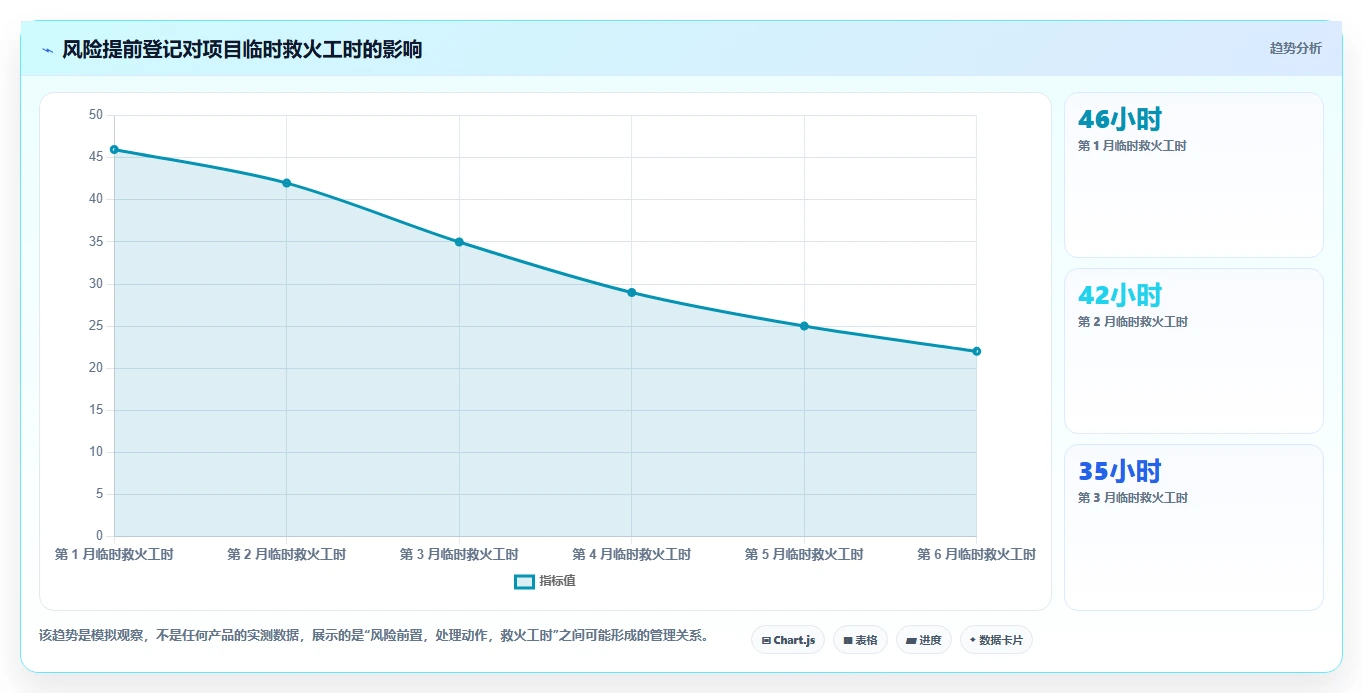
Task: Click y-axis value 0
Action: [99, 536]
